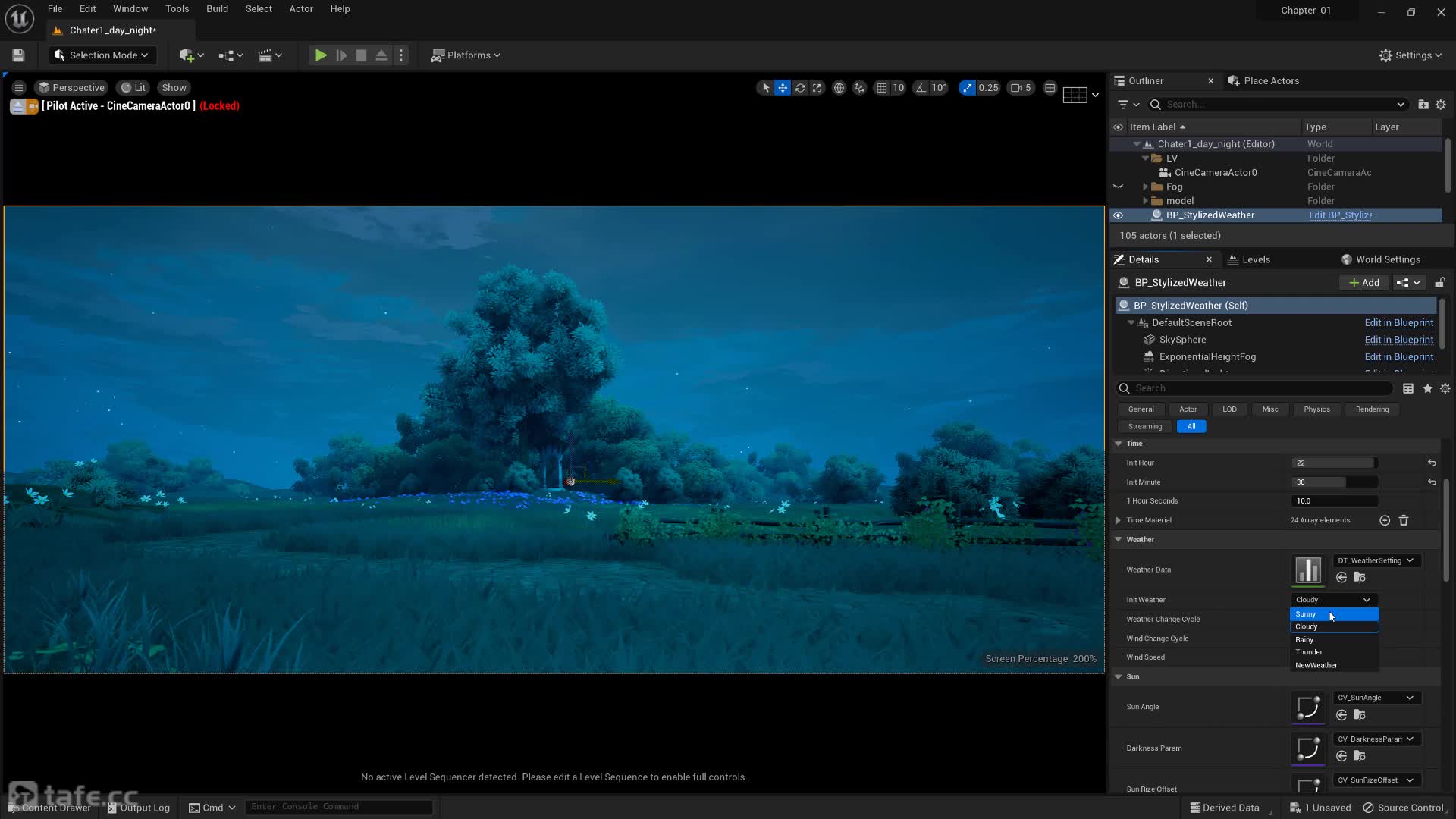Expand the Time Material array row
1456x819 pixels.
tap(1119, 520)
